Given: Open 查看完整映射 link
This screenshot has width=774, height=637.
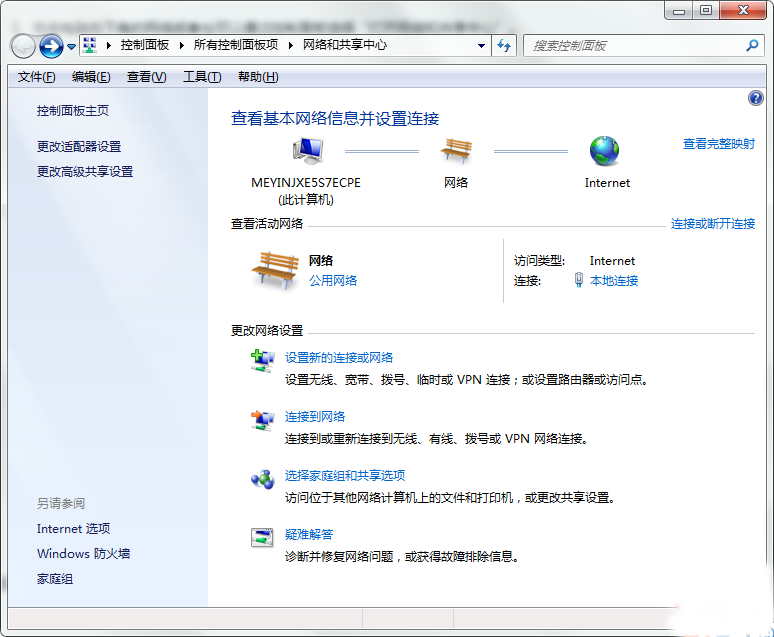Looking at the screenshot, I should pyautogui.click(x=718, y=144).
